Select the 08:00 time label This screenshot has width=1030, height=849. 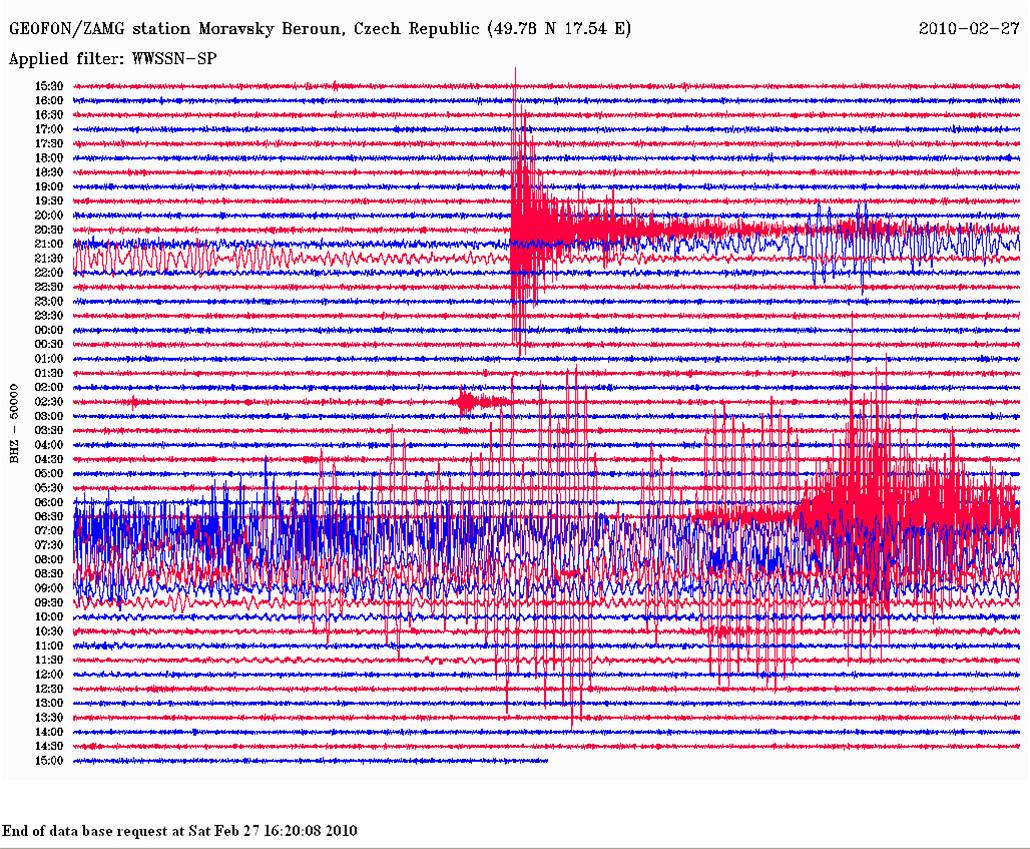pos(50,559)
